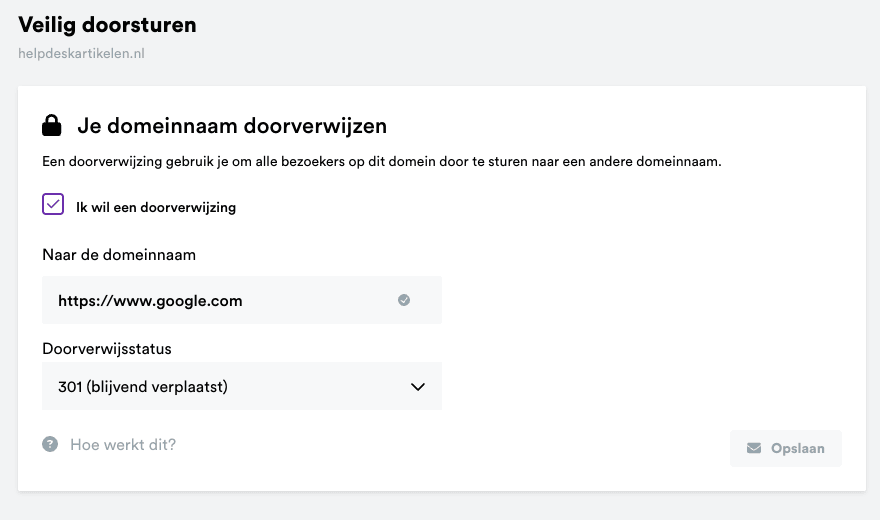Click the 'Veilig doorsturen' page title

coord(107,25)
